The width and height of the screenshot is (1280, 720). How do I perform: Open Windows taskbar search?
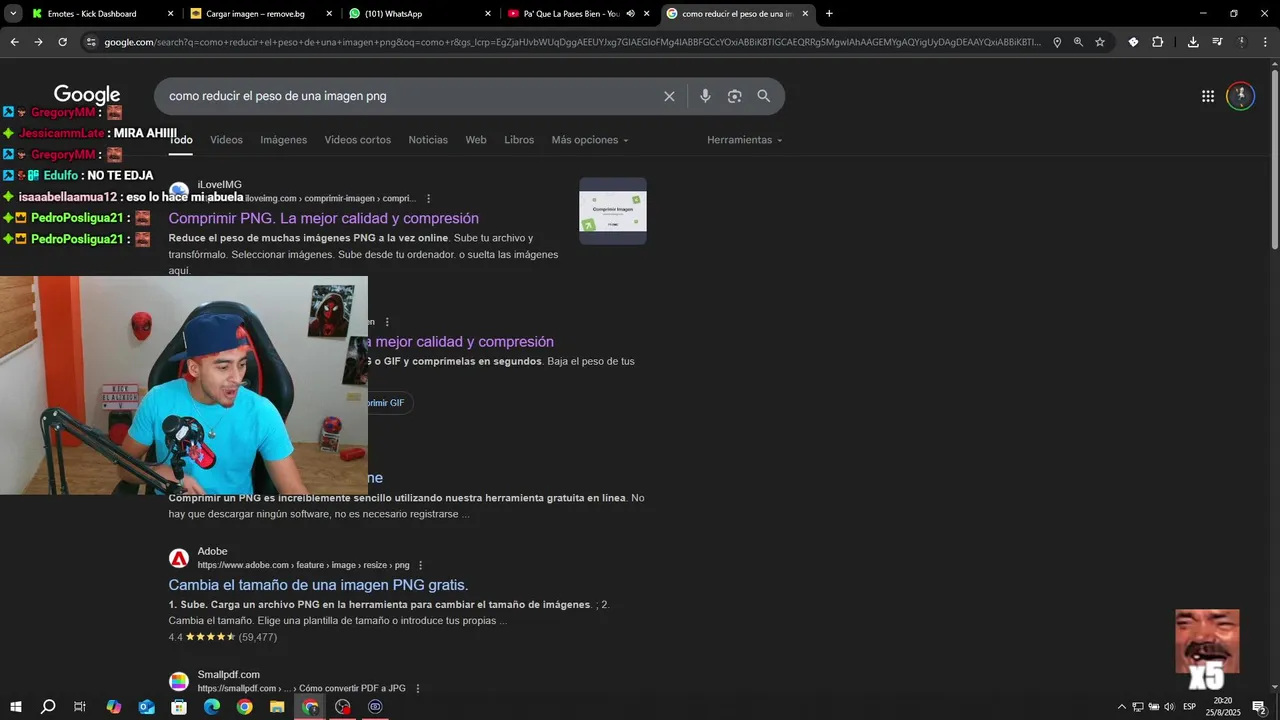tap(48, 707)
